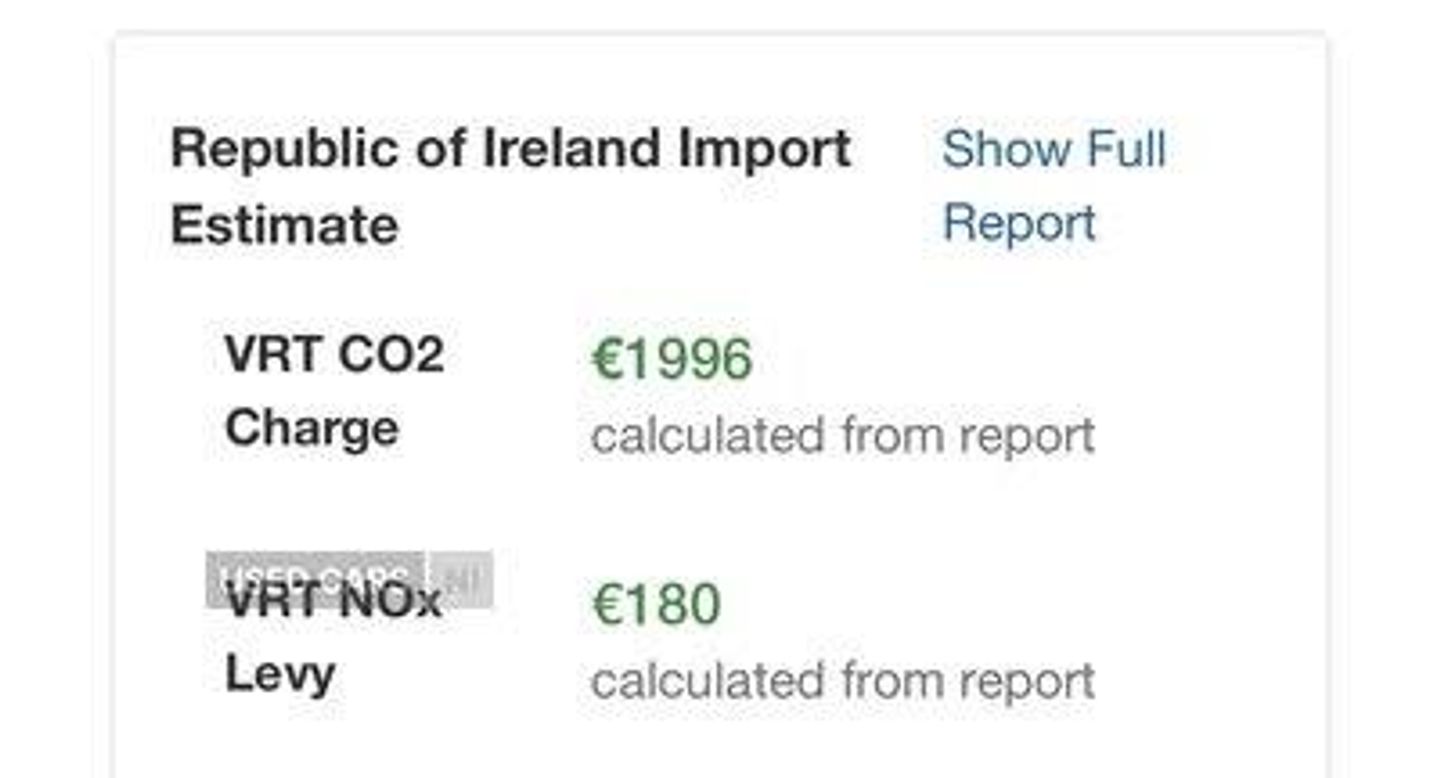Viewport: 1440px width, 778px height.
Task: Click "calculated from report" beneath €1996
Action: [x=843, y=436]
